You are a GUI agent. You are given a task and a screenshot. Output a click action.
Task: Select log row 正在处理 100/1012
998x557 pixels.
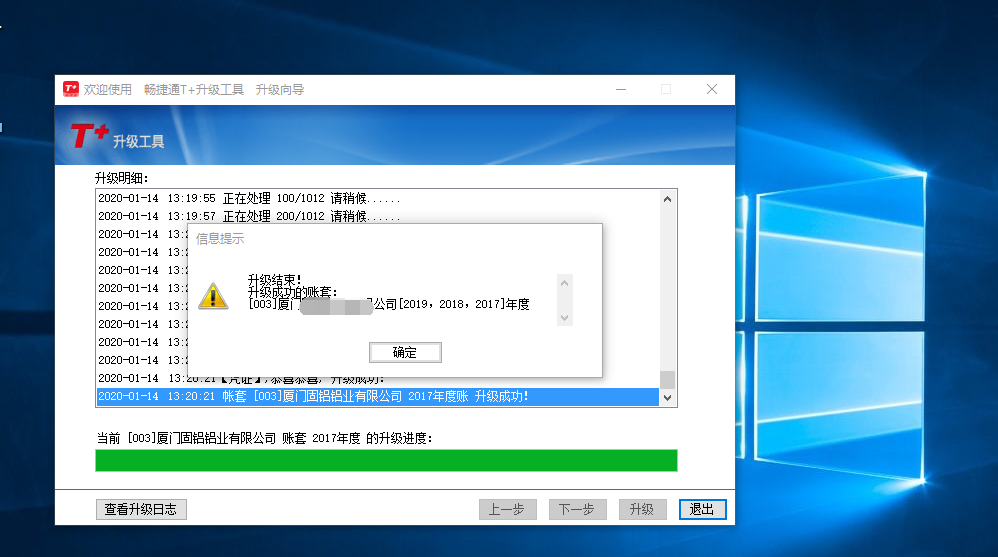tap(378, 199)
